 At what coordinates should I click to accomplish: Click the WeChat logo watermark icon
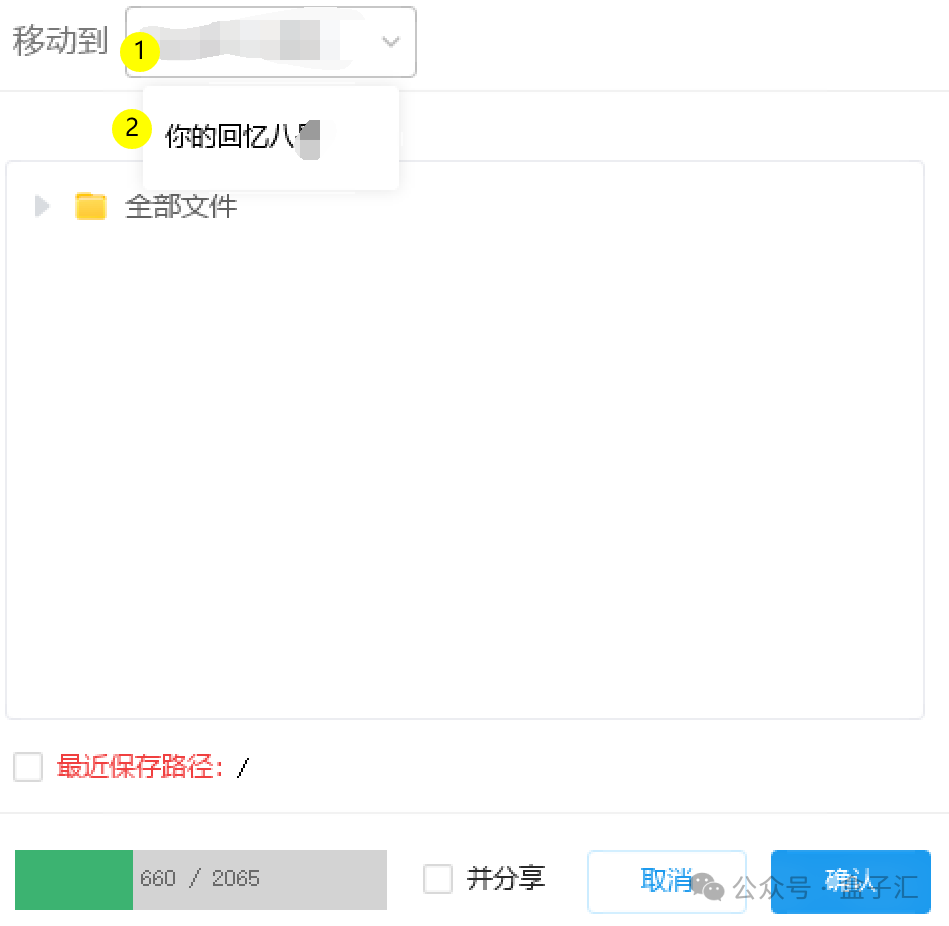(709, 886)
